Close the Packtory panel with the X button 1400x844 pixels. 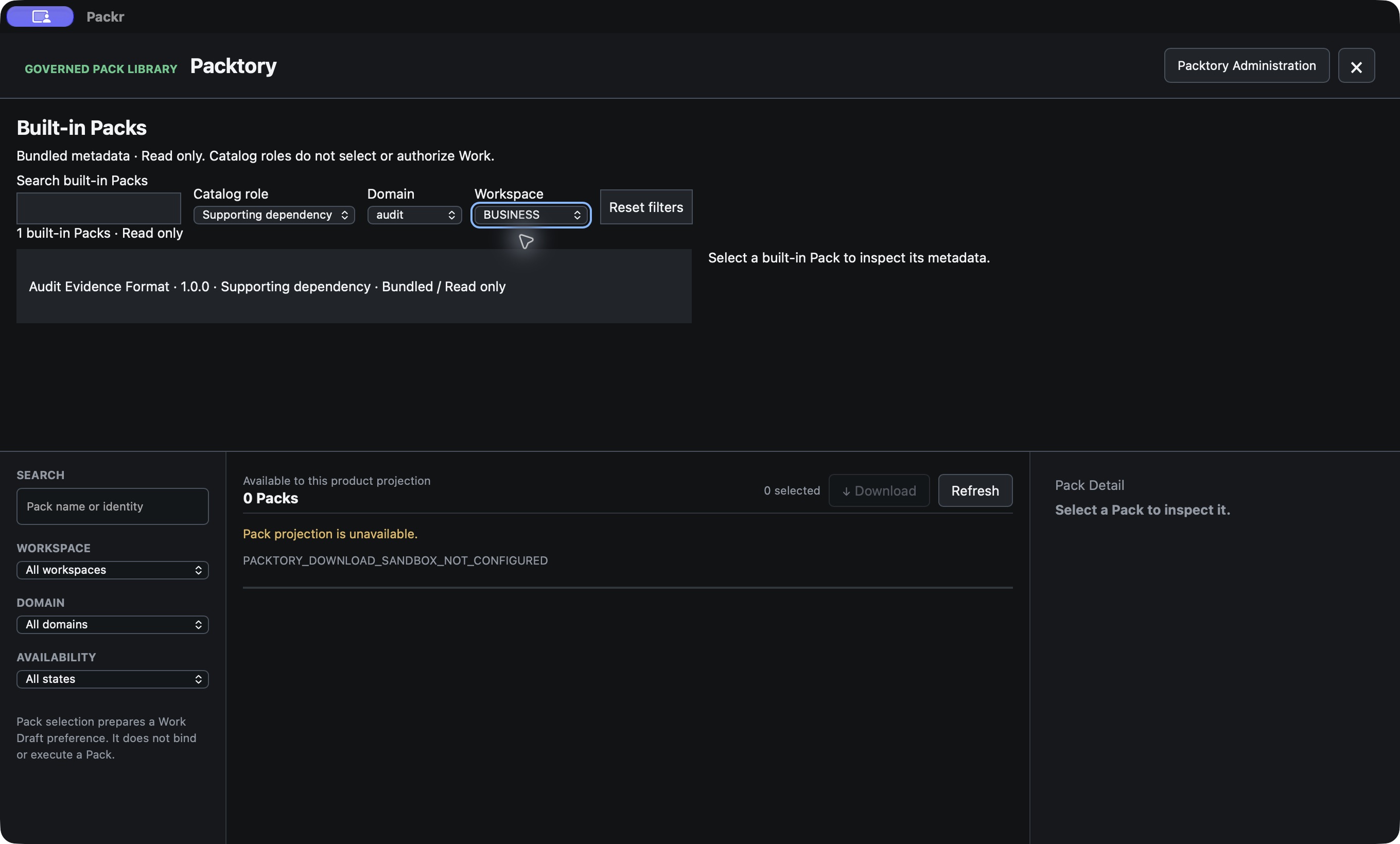(x=1356, y=66)
